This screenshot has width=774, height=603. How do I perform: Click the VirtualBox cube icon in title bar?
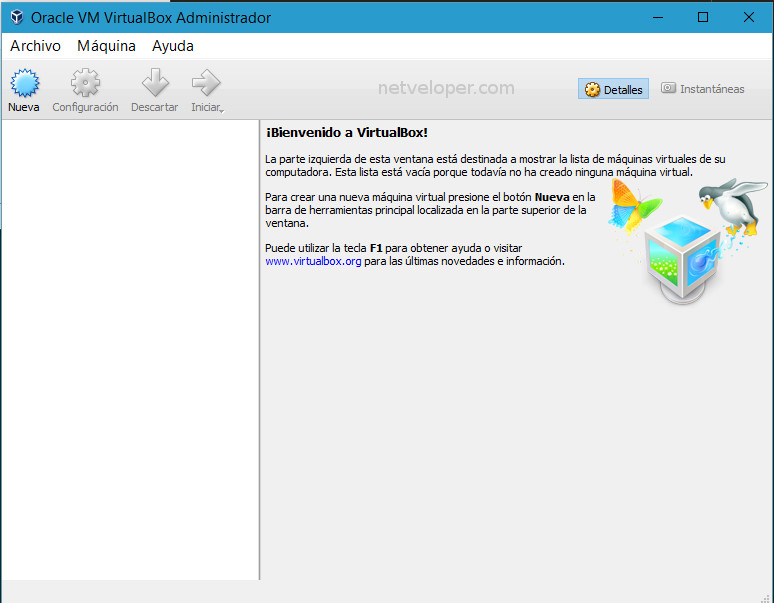pos(17,17)
